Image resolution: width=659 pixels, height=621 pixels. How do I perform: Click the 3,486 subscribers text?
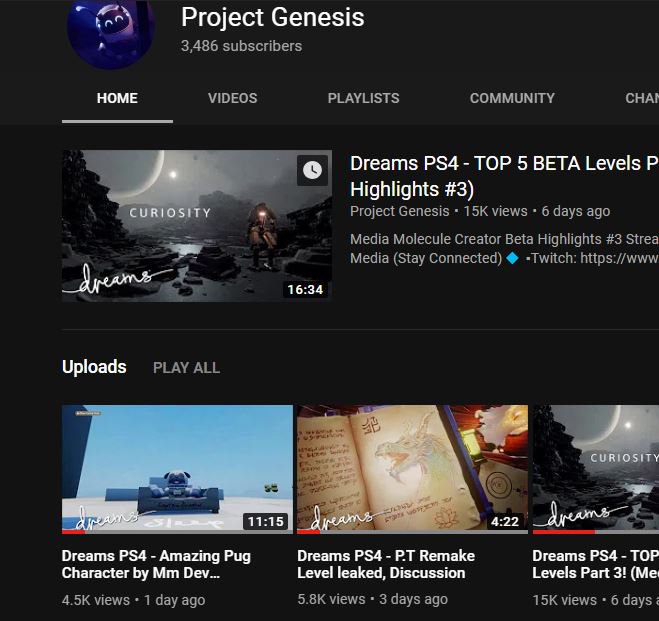pos(241,46)
